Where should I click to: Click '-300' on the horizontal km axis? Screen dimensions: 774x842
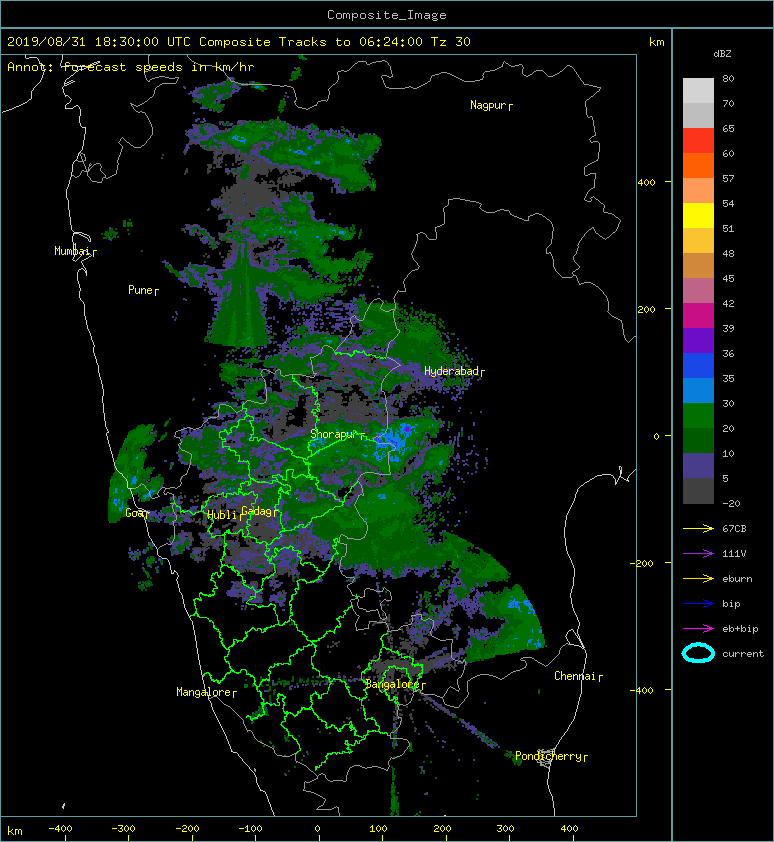point(123,829)
